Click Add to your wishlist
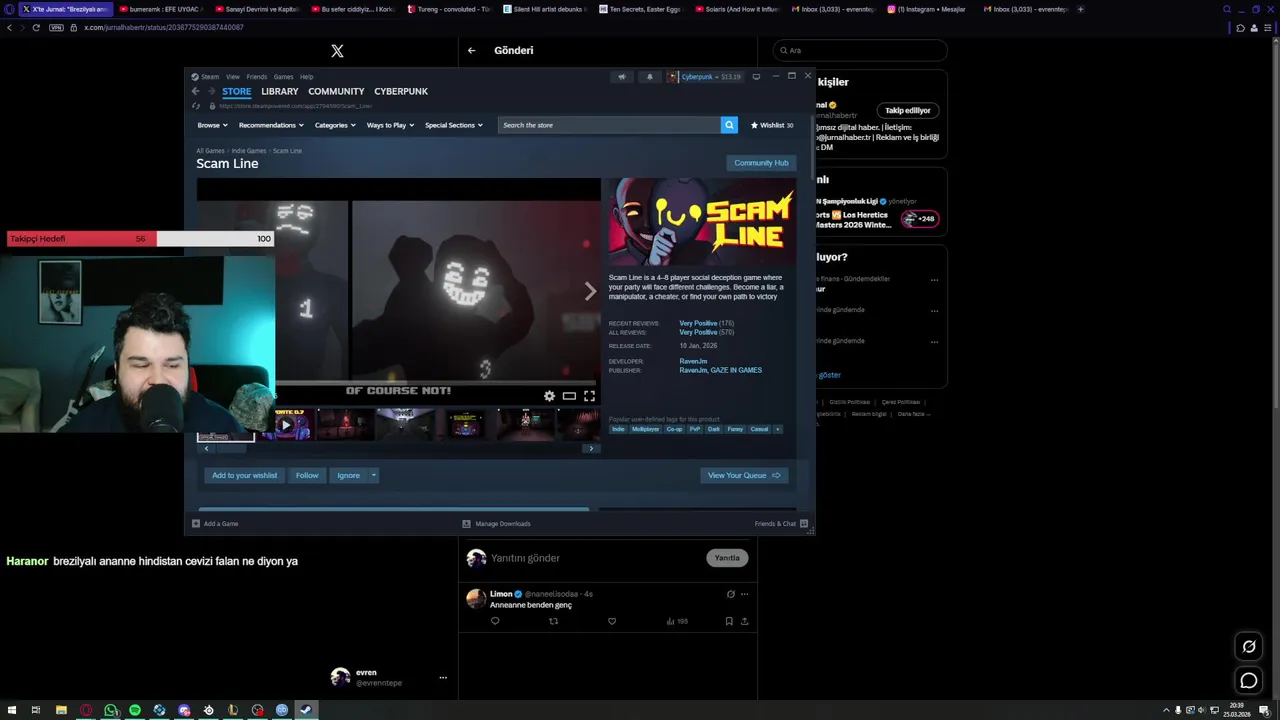The width and height of the screenshot is (1280, 720). click(245, 475)
